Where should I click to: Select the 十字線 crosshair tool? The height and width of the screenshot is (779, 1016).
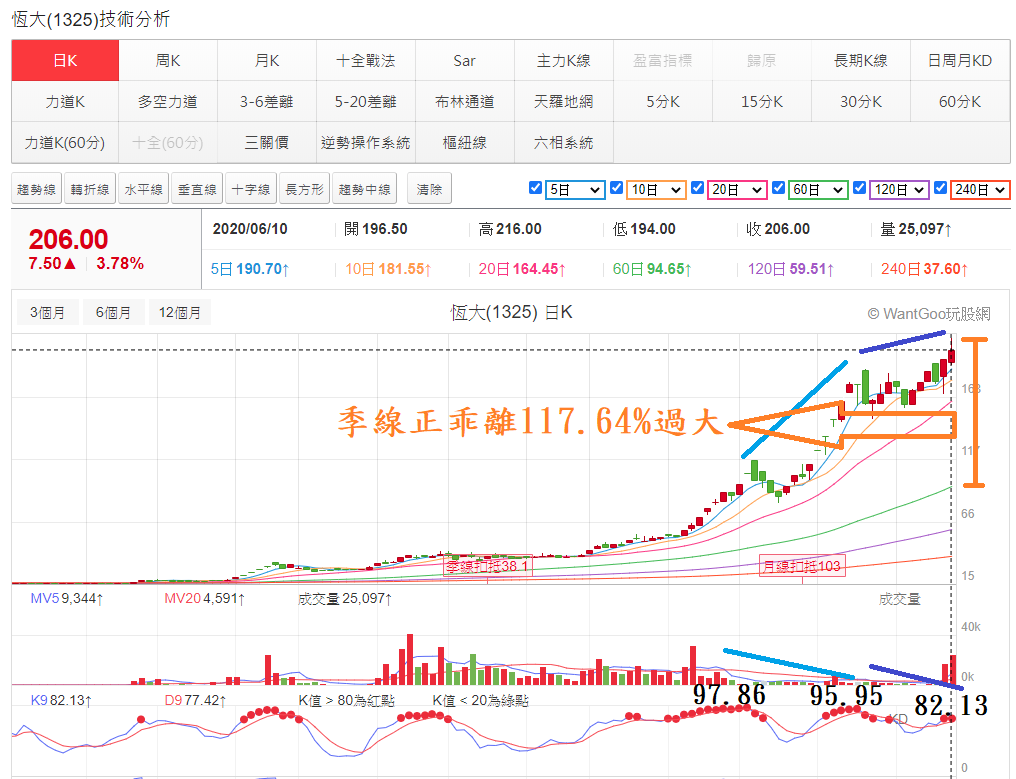click(251, 189)
